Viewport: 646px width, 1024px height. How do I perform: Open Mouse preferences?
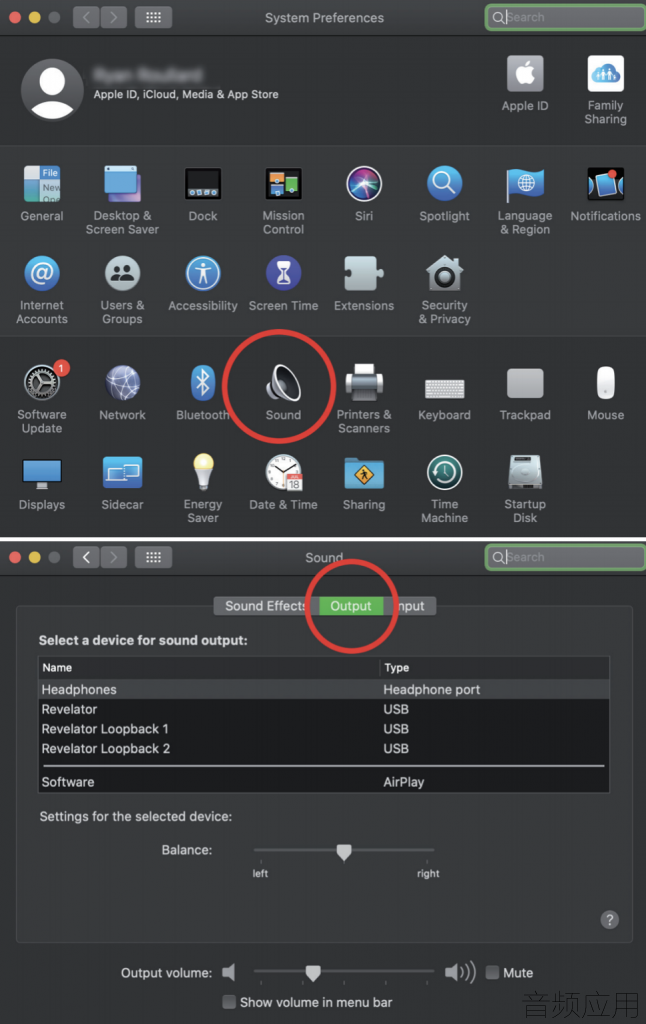606,393
